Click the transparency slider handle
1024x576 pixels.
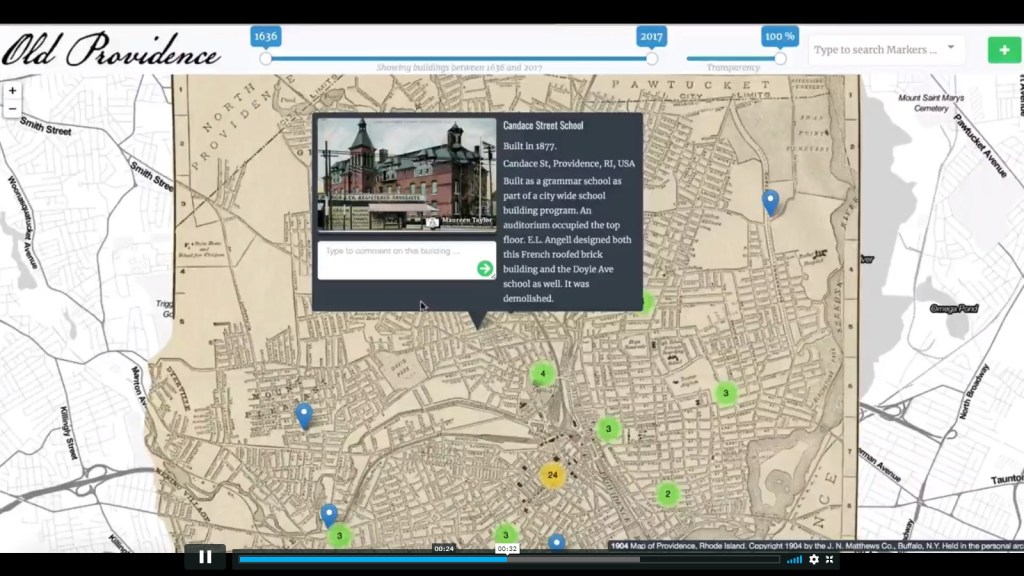coord(780,58)
